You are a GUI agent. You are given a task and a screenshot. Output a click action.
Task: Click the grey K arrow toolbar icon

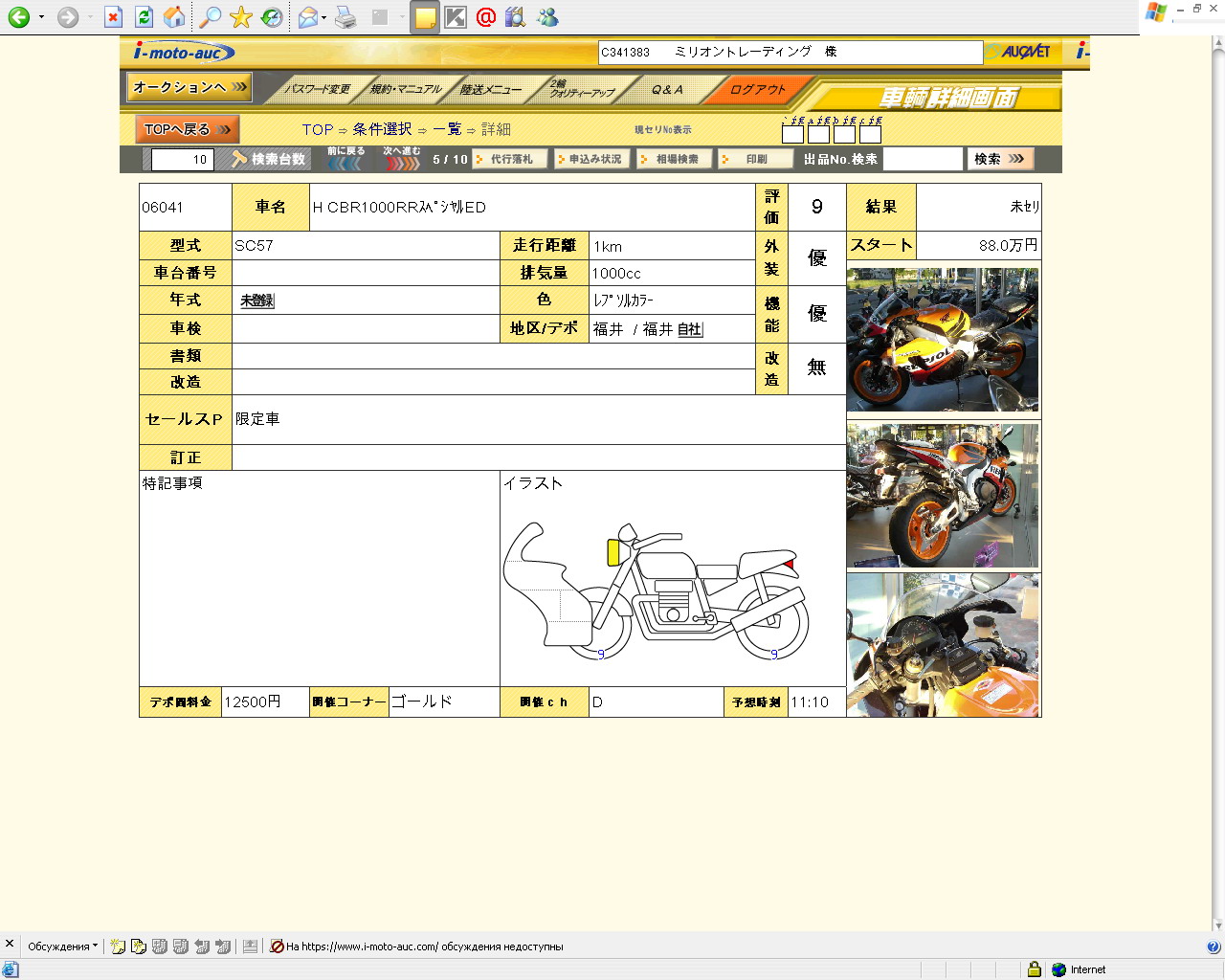coord(456,17)
